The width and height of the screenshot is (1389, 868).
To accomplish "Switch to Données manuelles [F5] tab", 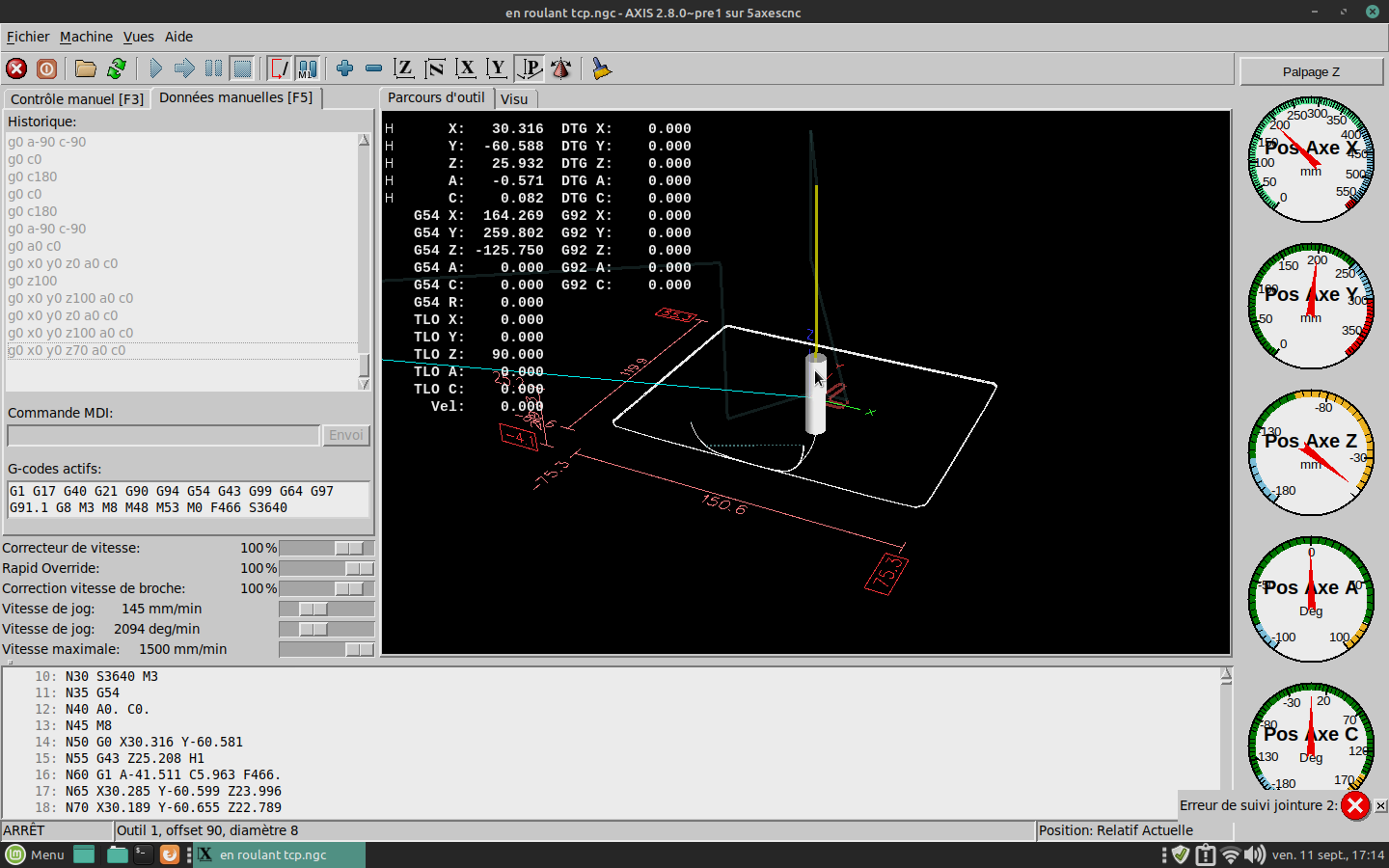I will [x=236, y=97].
